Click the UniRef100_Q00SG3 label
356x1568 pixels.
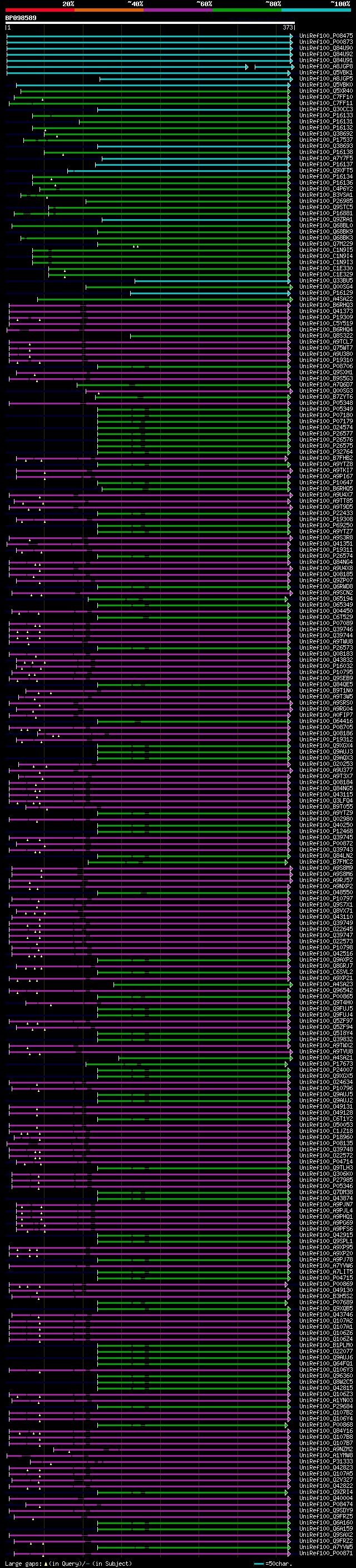click(x=326, y=391)
